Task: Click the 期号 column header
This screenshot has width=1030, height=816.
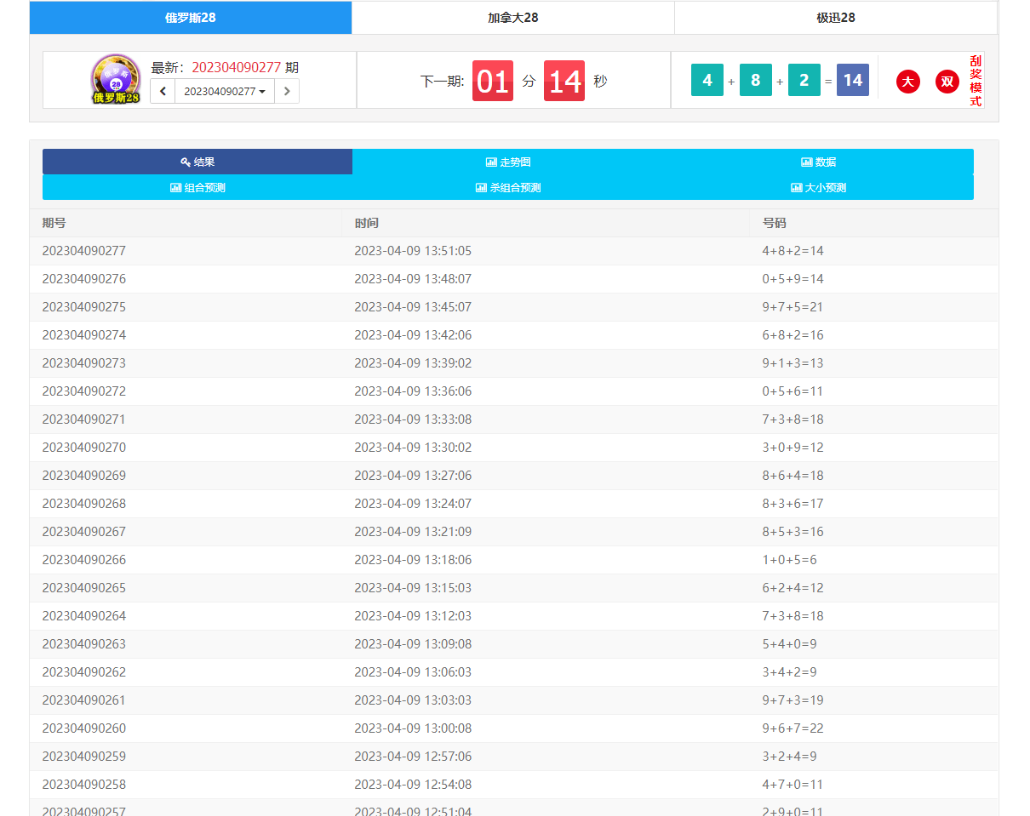Action: [x=54, y=223]
